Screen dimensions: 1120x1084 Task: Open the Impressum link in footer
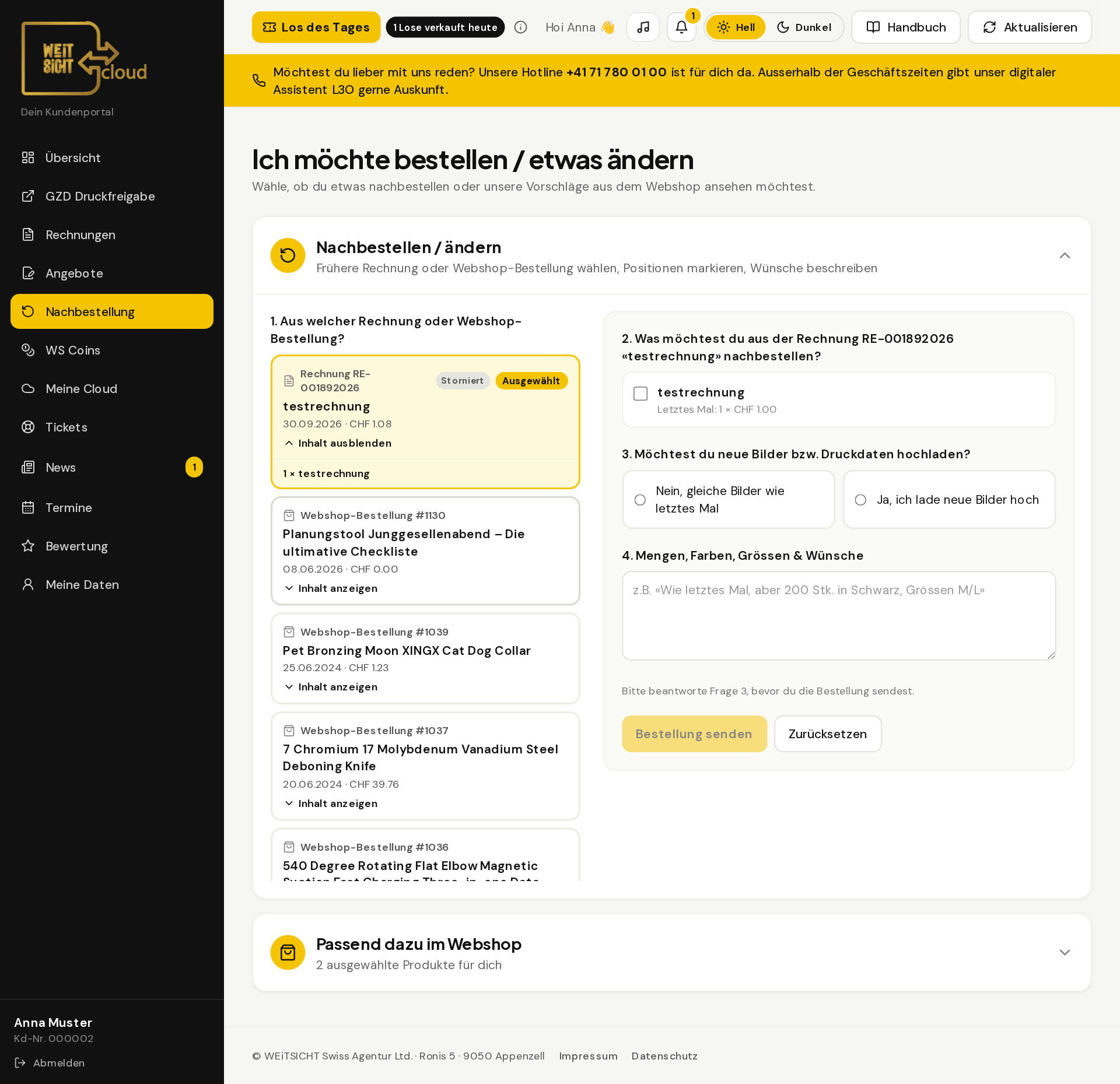point(588,1056)
